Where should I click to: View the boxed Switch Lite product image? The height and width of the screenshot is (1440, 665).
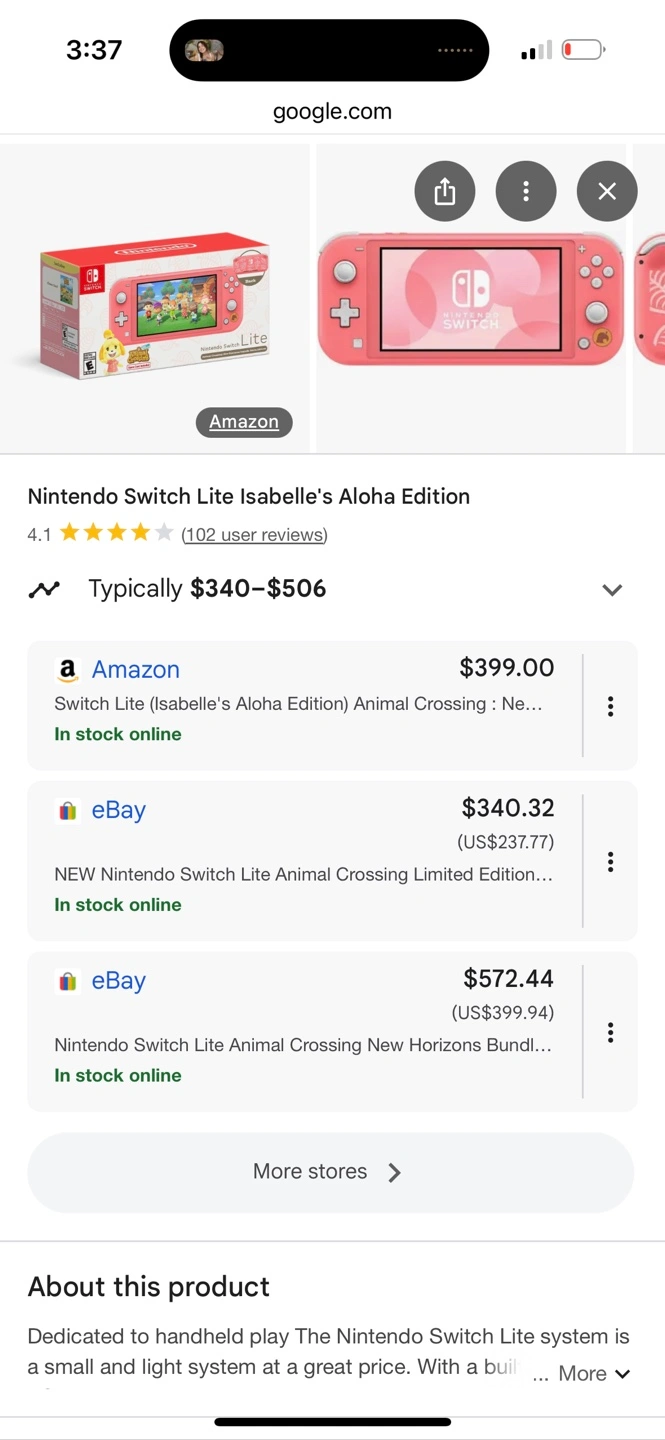(x=155, y=300)
